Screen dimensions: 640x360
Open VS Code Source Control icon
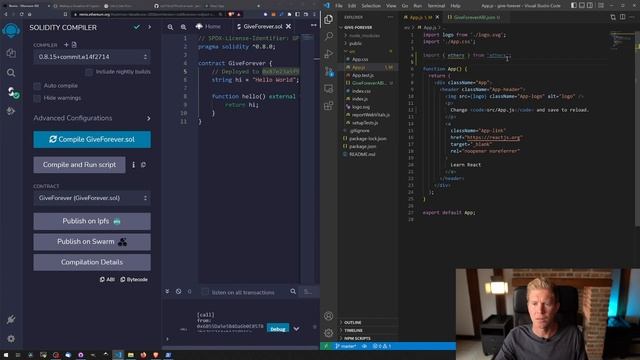coord(329,71)
